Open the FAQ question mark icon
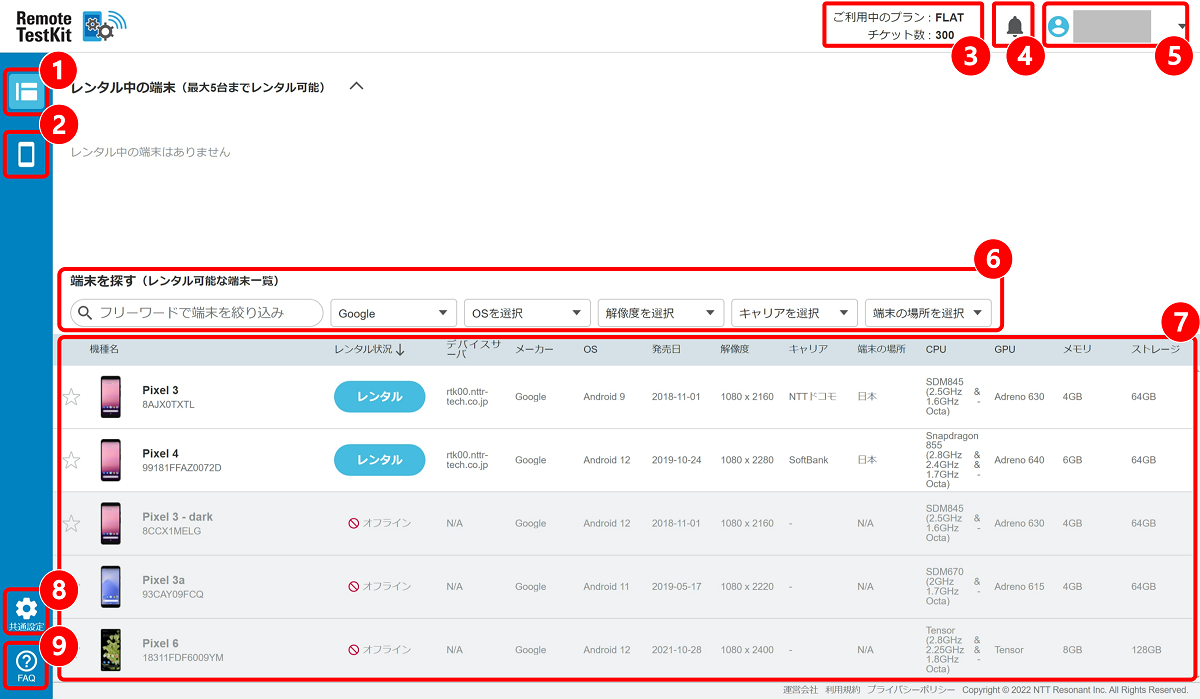1200x699 pixels. (x=26, y=665)
